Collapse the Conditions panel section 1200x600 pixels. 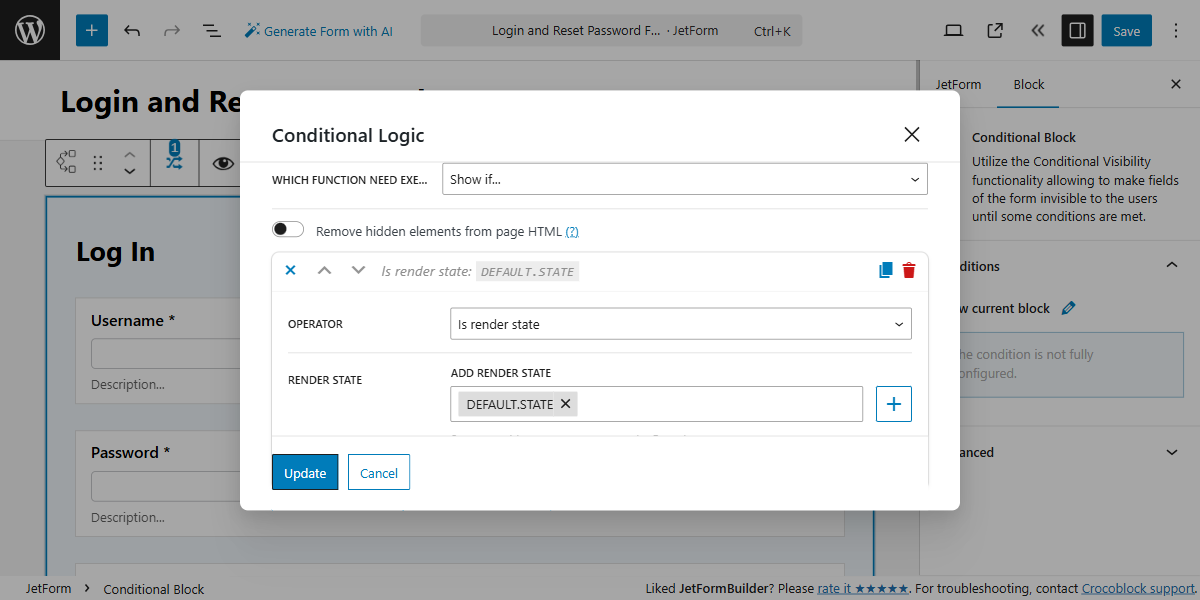click(x=1172, y=265)
